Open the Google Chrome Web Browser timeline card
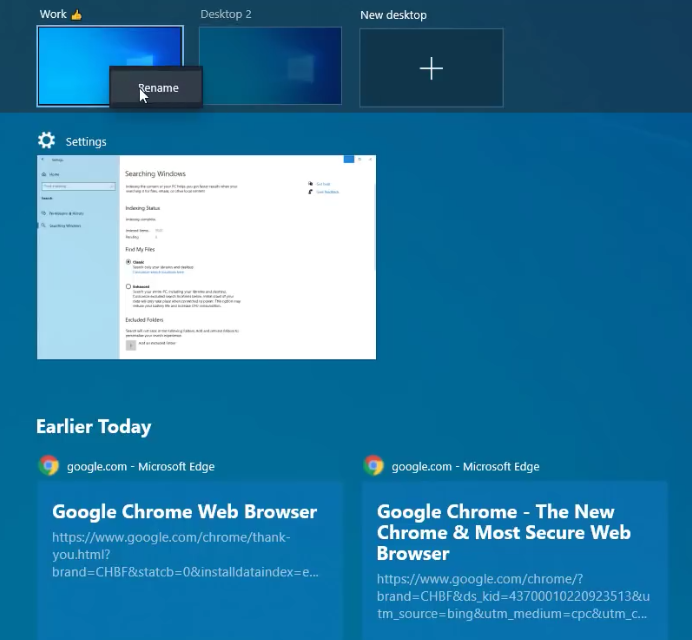Viewport: 692px width, 640px height. (x=190, y=561)
